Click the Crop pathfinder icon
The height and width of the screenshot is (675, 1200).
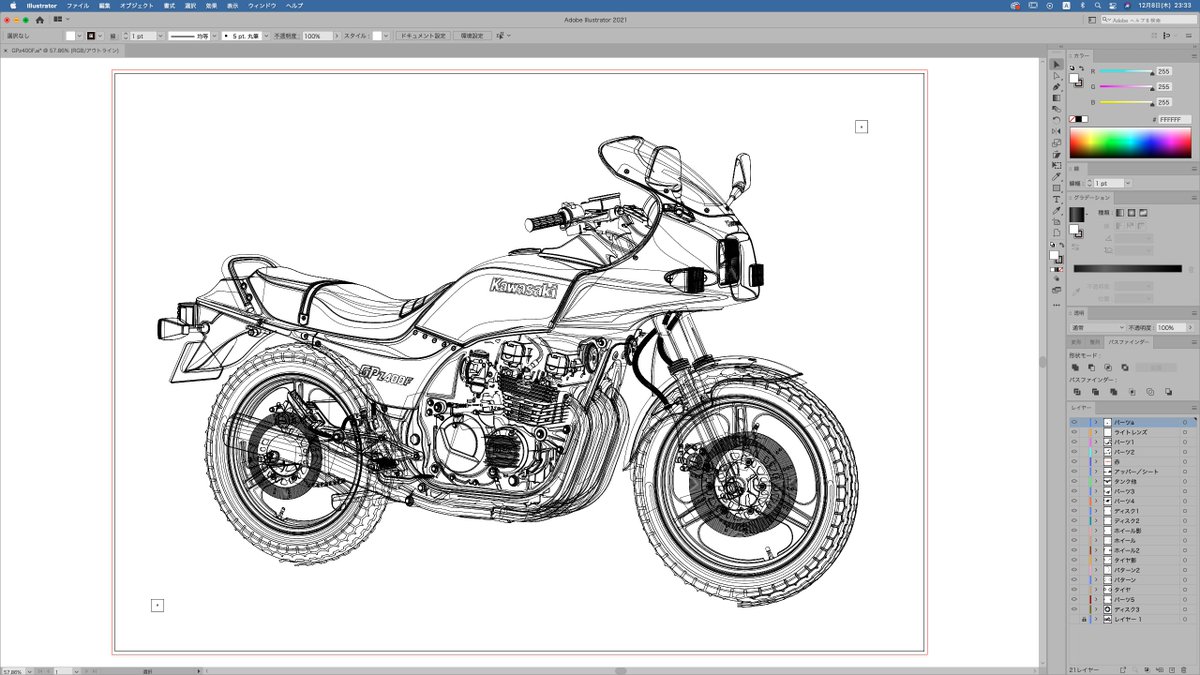[x=1132, y=392]
